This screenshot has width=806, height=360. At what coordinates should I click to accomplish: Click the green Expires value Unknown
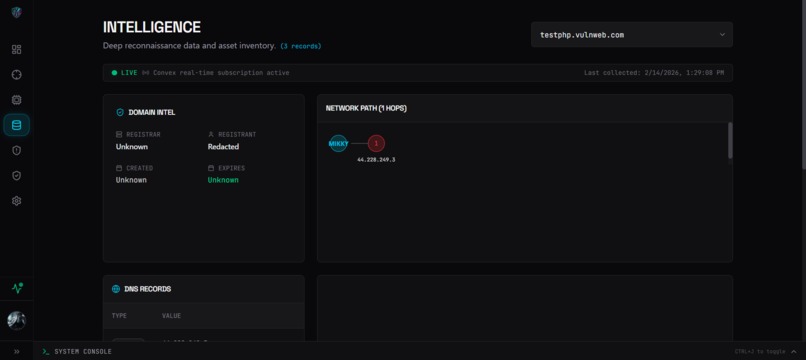223,180
